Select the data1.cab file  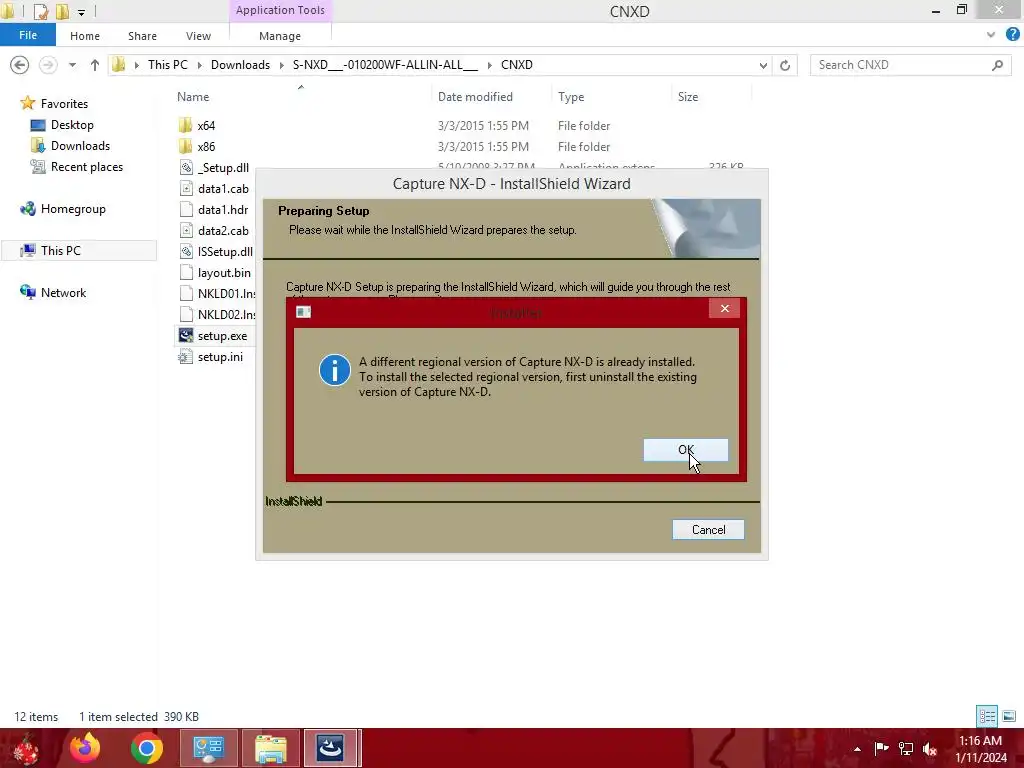pos(214,189)
